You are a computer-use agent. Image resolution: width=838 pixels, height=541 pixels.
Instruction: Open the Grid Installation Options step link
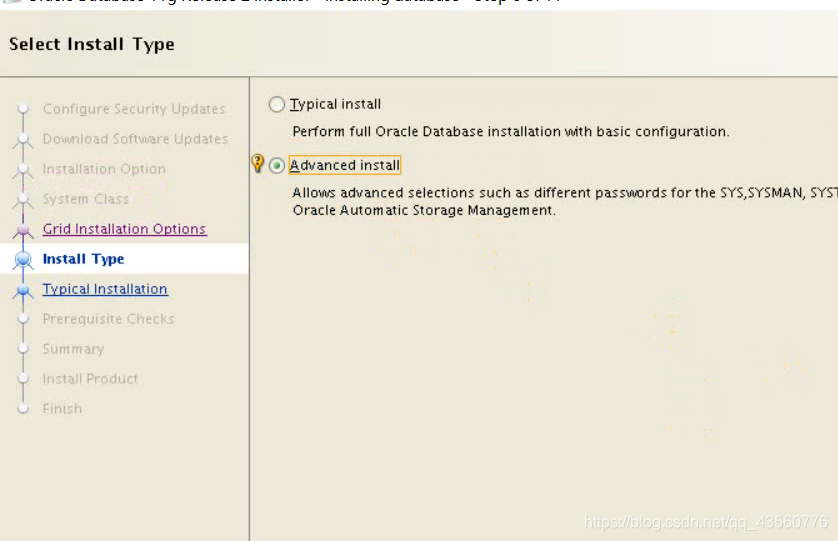click(x=125, y=229)
